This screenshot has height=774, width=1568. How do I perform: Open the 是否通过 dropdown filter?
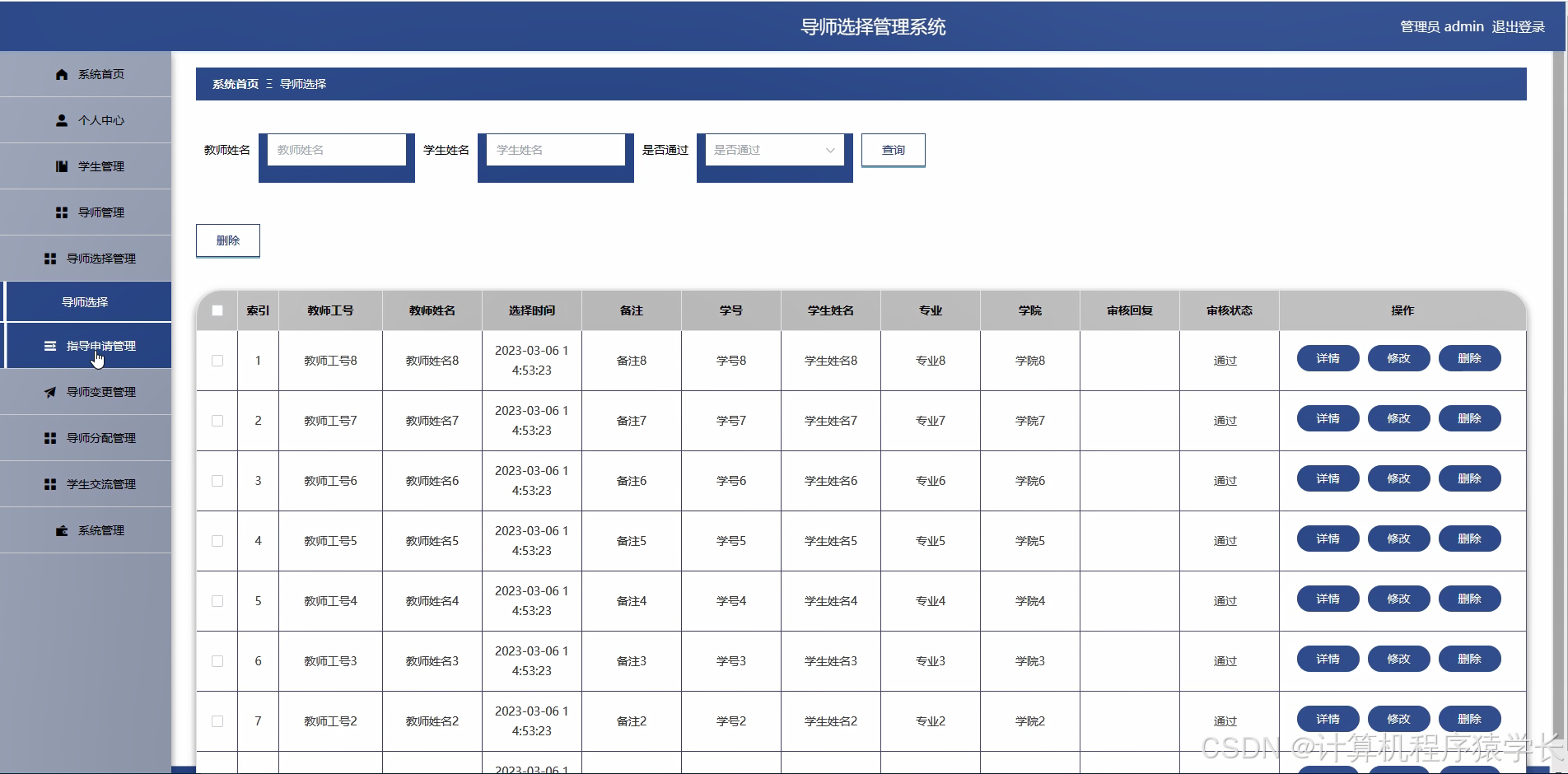[774, 150]
